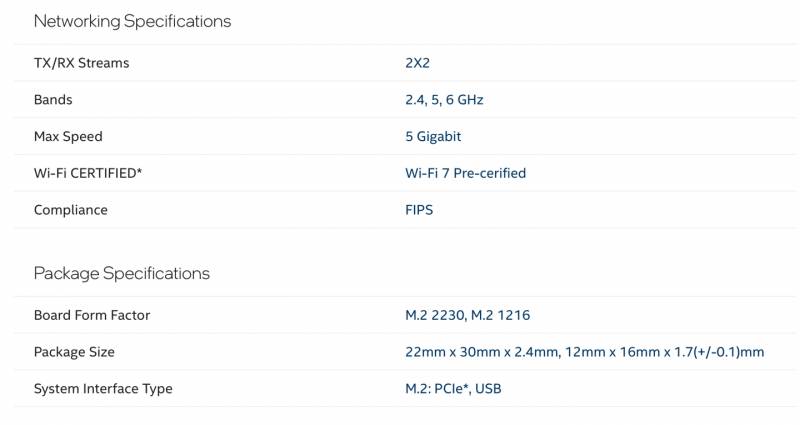This screenshot has width=800, height=425.
Task: Click the System Interface Type label
Action: tap(103, 389)
